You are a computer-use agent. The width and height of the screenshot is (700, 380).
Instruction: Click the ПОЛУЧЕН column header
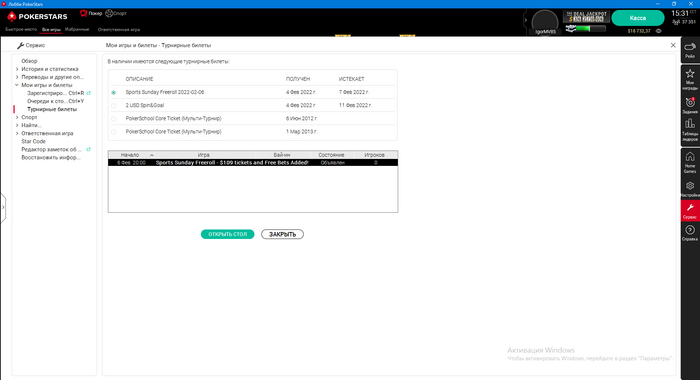pos(298,79)
